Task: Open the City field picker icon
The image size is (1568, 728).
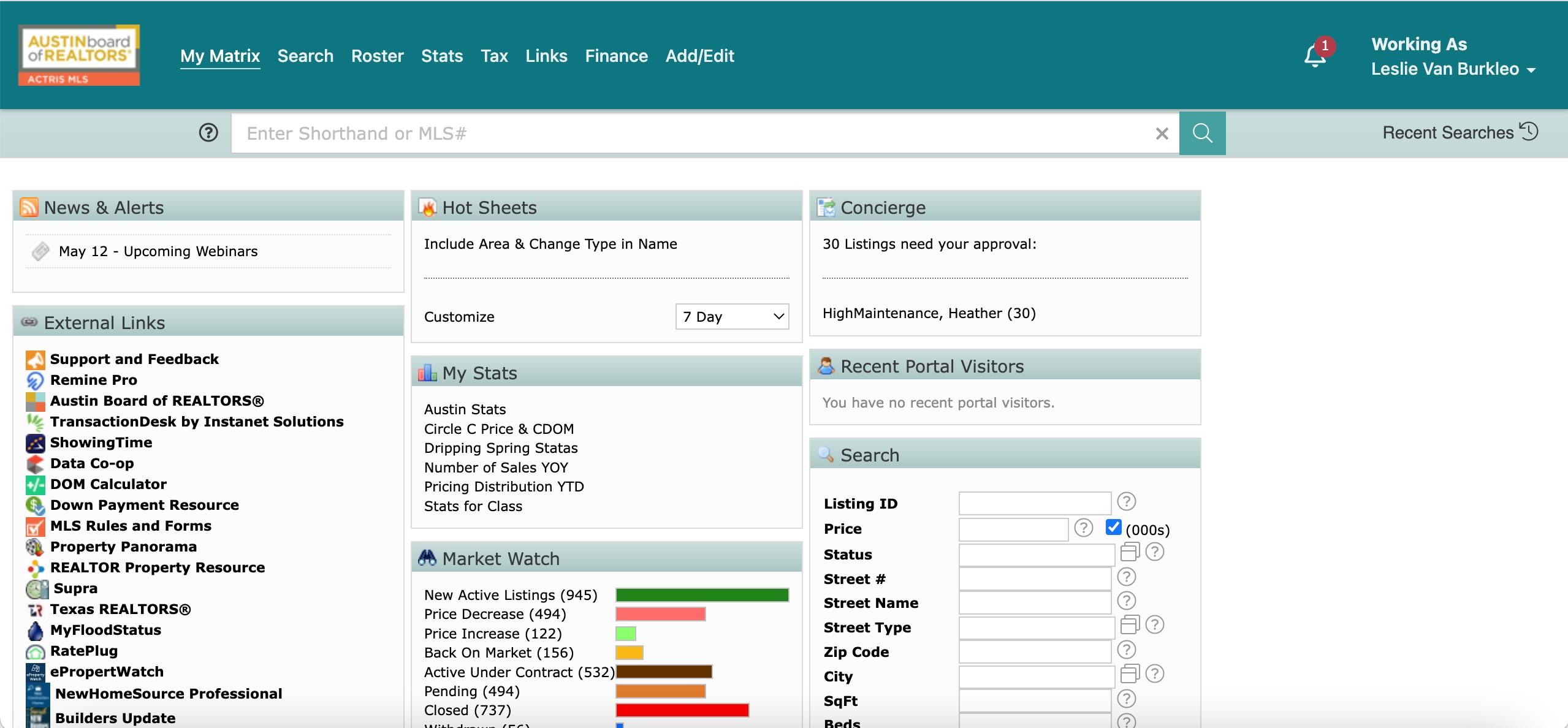Action: pyautogui.click(x=1129, y=674)
